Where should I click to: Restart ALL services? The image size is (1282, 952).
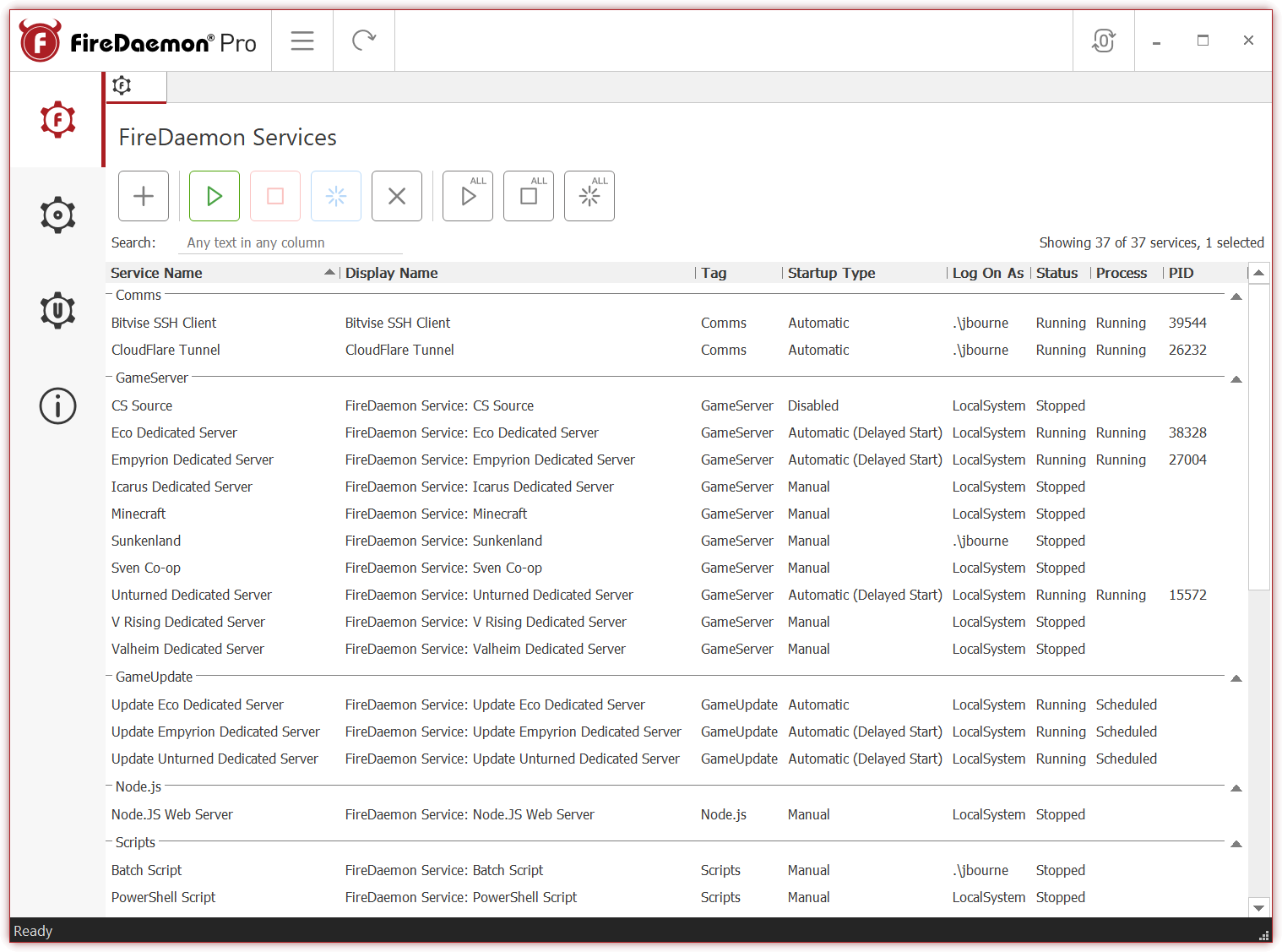coord(589,196)
